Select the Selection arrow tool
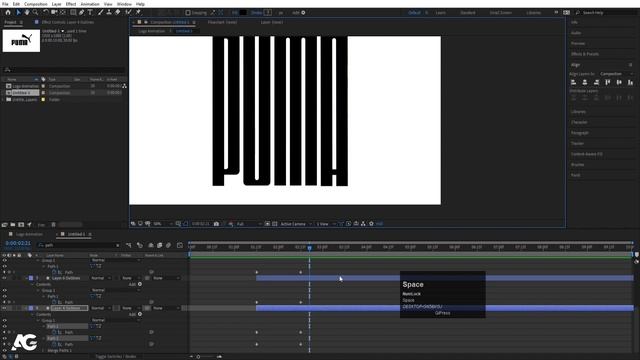The width and height of the screenshot is (640, 360). click(x=18, y=13)
